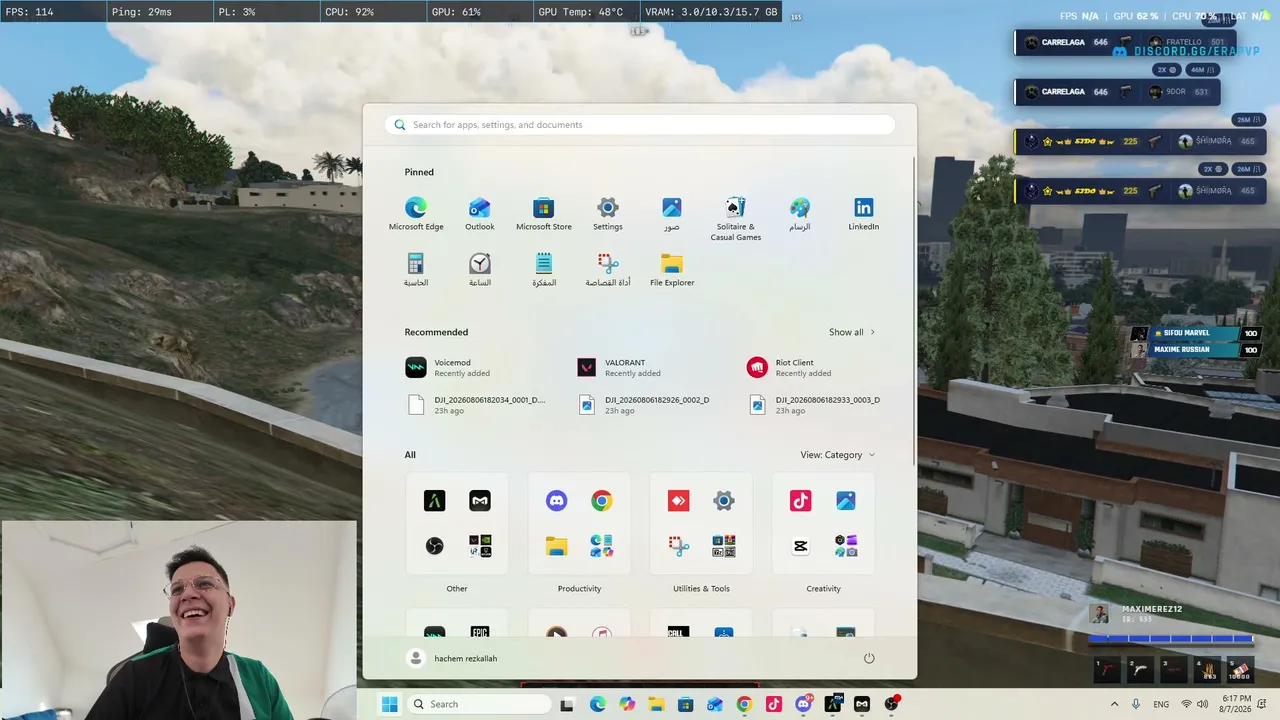This screenshot has width=1280, height=720.
Task: Switch to Discord on the taskbar
Action: [x=803, y=704]
